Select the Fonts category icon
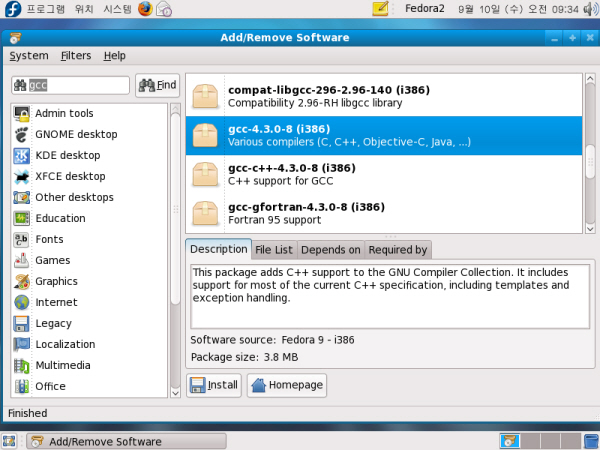This screenshot has height=450, width=600. 21,240
